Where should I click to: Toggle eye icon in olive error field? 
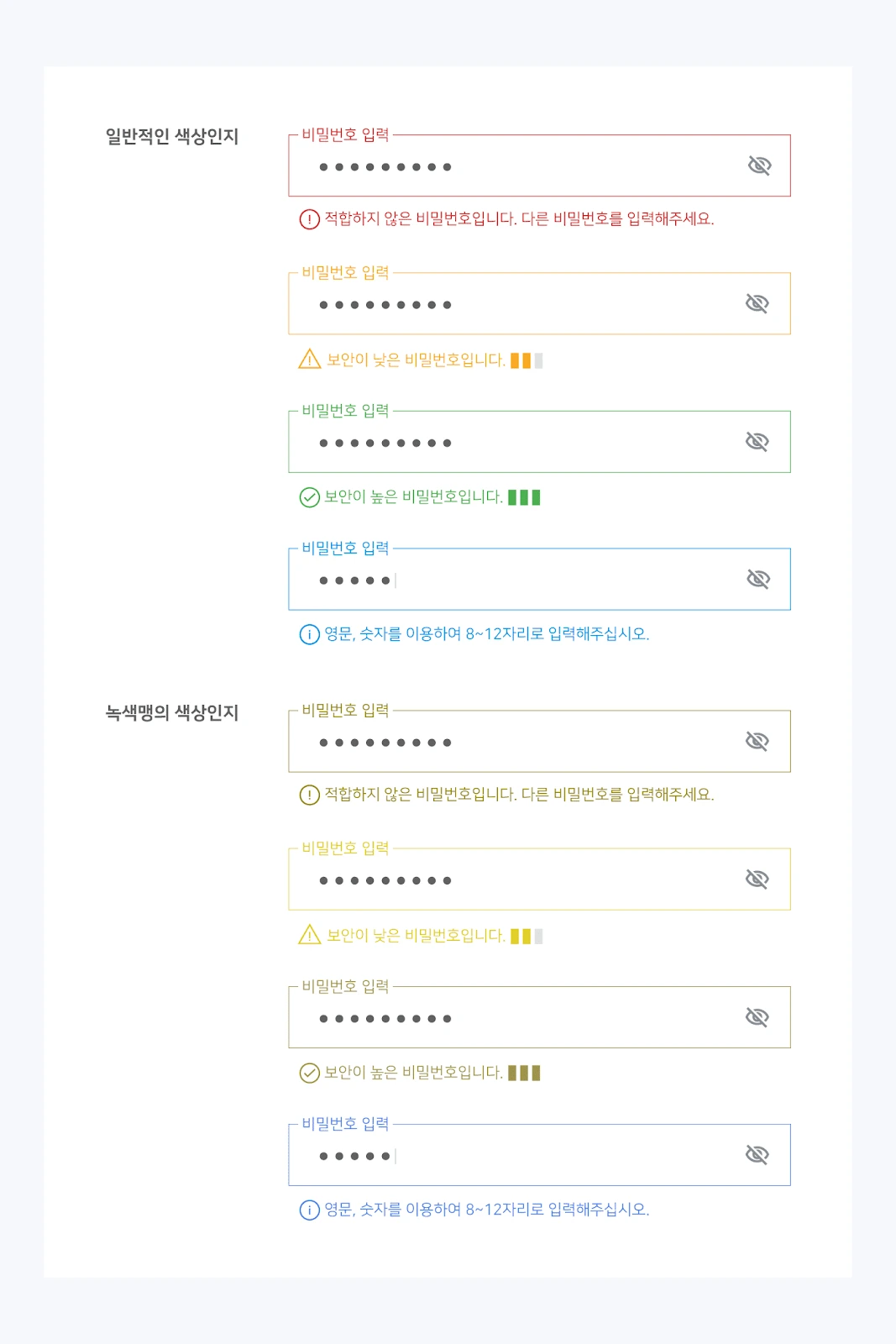pyautogui.click(x=757, y=741)
